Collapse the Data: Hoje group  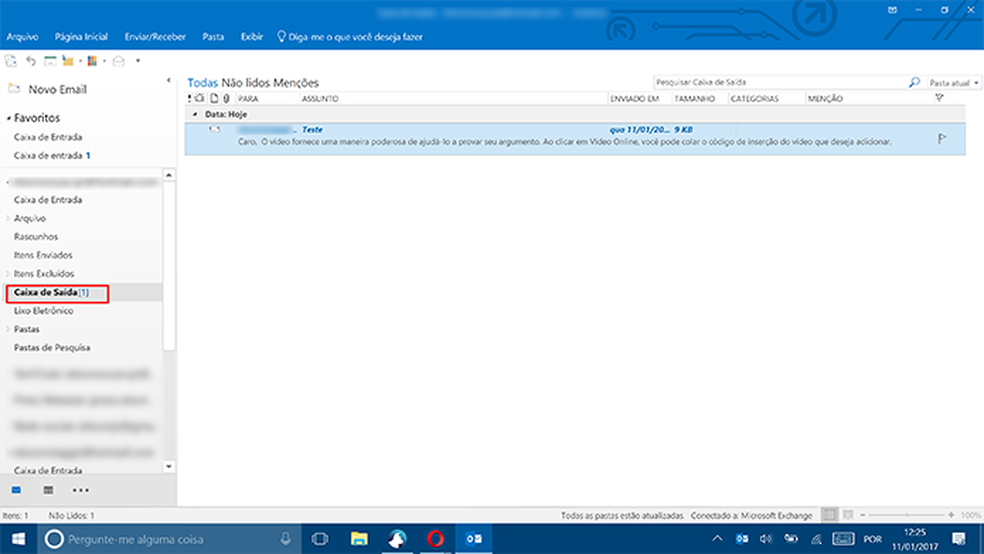click(x=195, y=114)
